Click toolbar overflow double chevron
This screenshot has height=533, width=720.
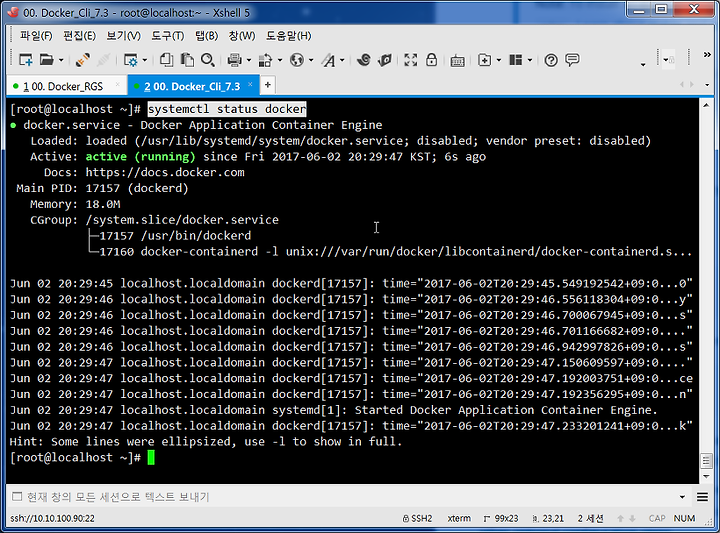707,55
